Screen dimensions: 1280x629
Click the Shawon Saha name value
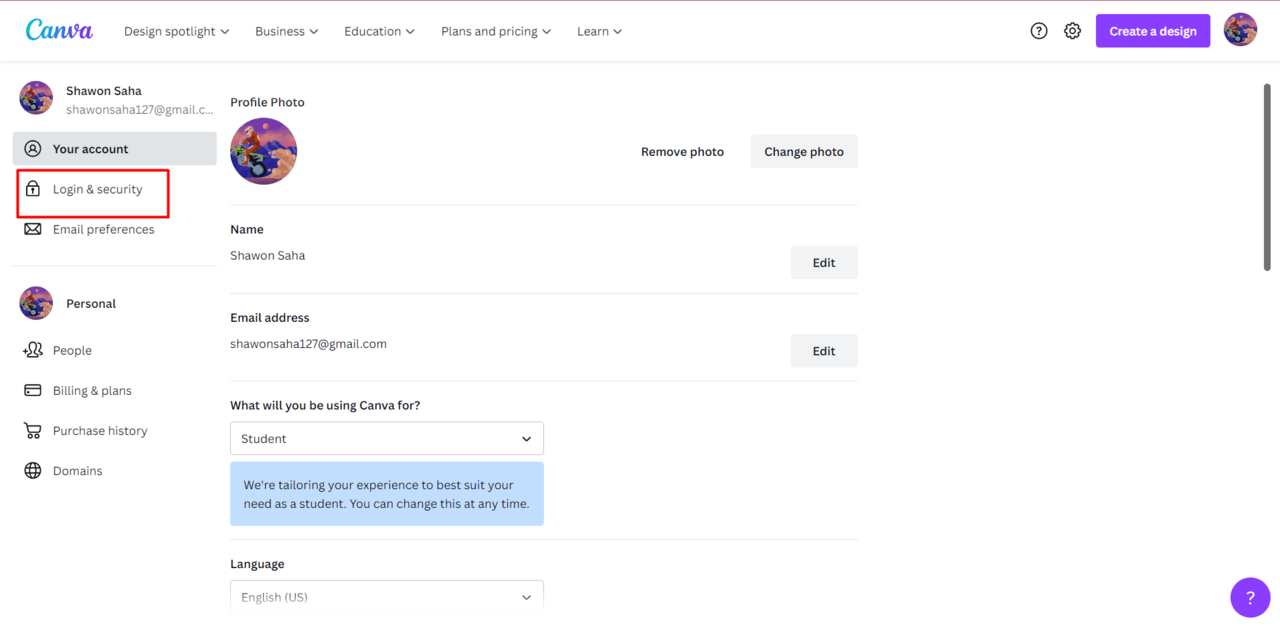(x=268, y=256)
